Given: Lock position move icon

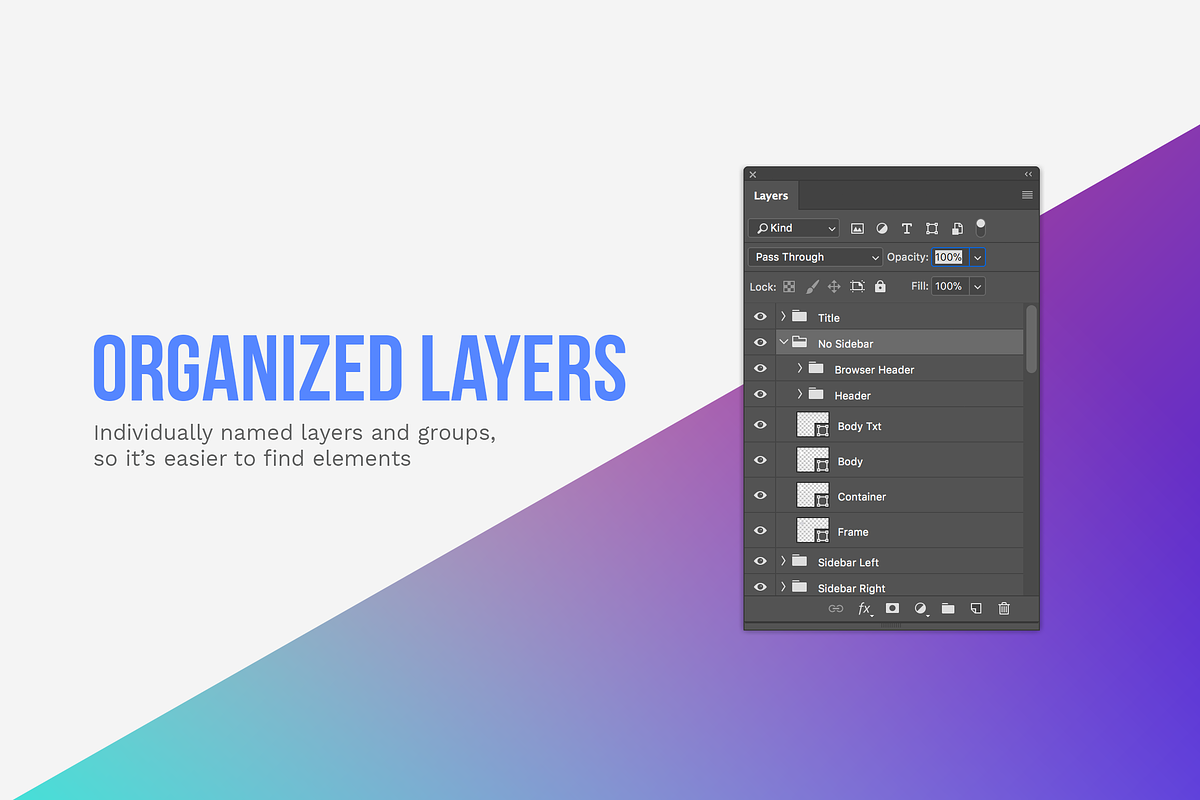Looking at the screenshot, I should [834, 286].
